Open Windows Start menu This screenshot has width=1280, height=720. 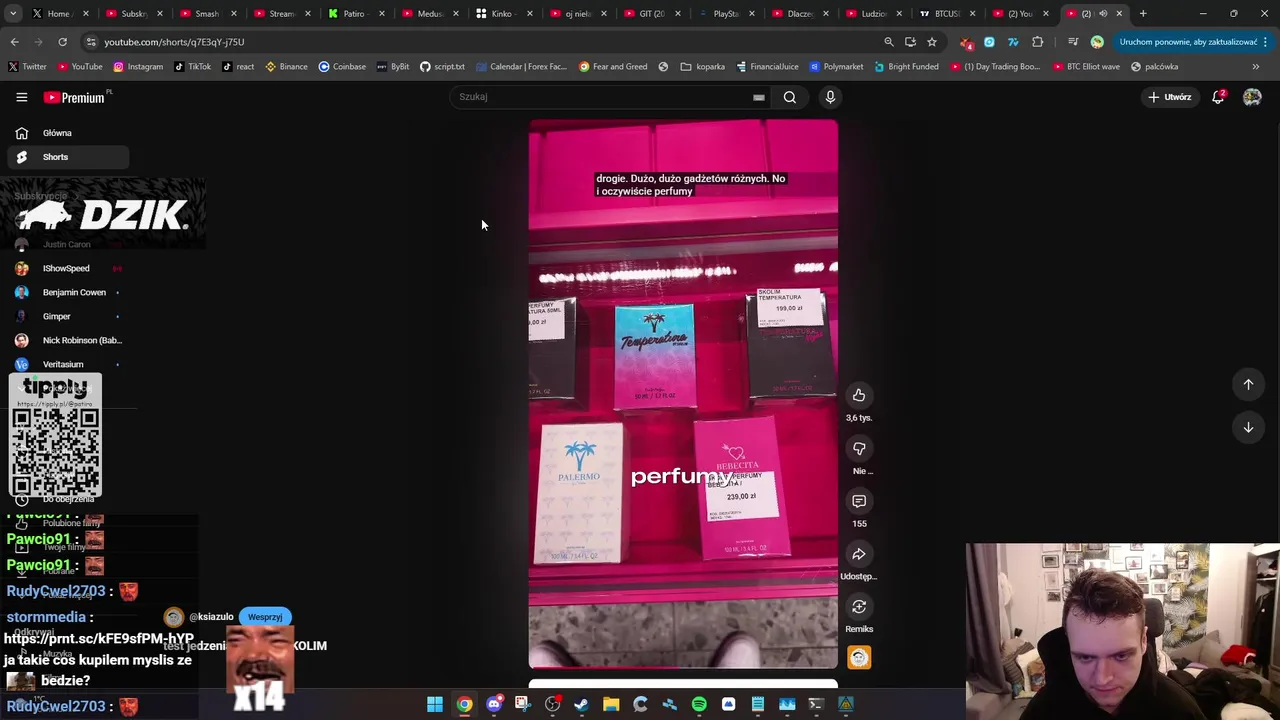tap(435, 704)
